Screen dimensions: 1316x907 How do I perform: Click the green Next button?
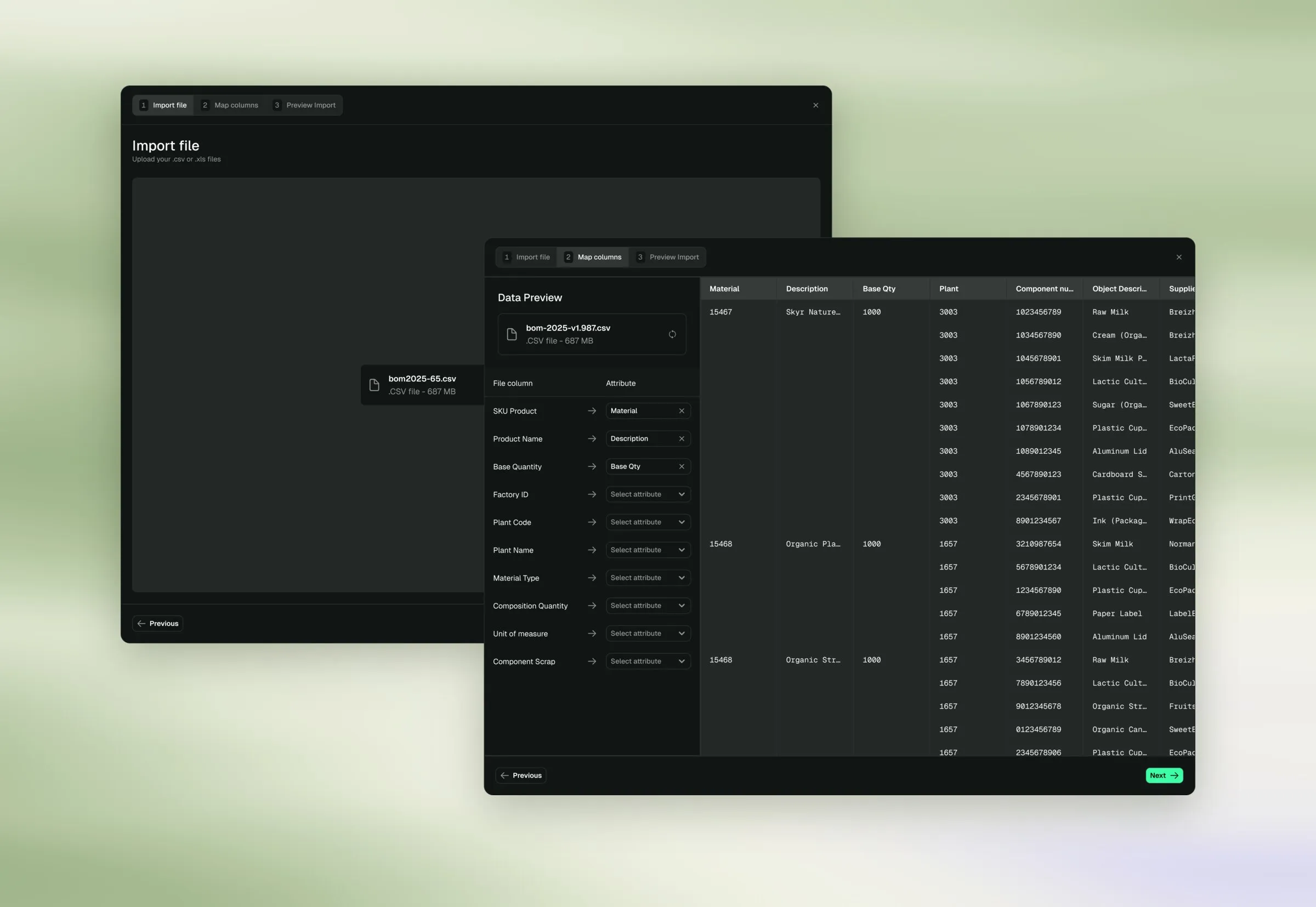tap(1164, 775)
